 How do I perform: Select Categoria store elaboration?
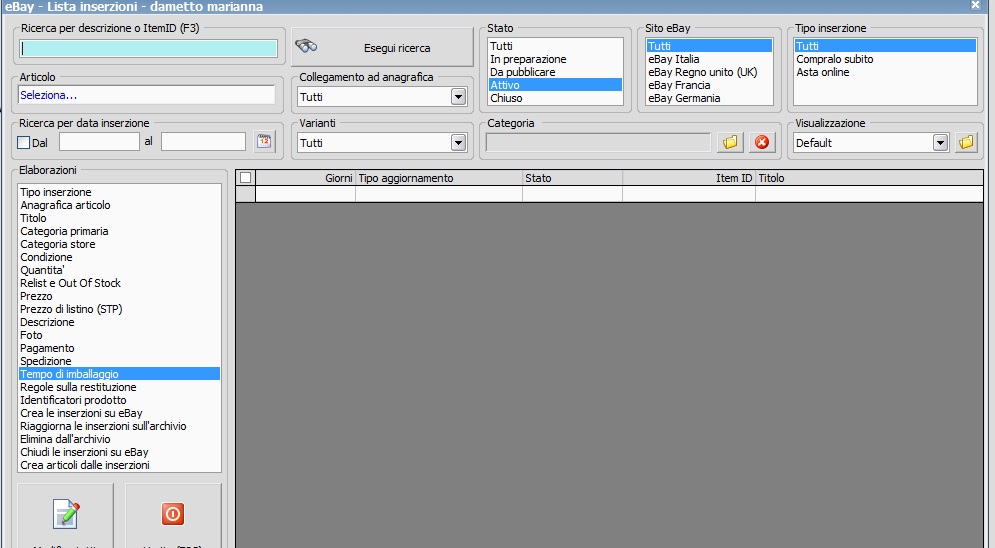click(x=119, y=244)
